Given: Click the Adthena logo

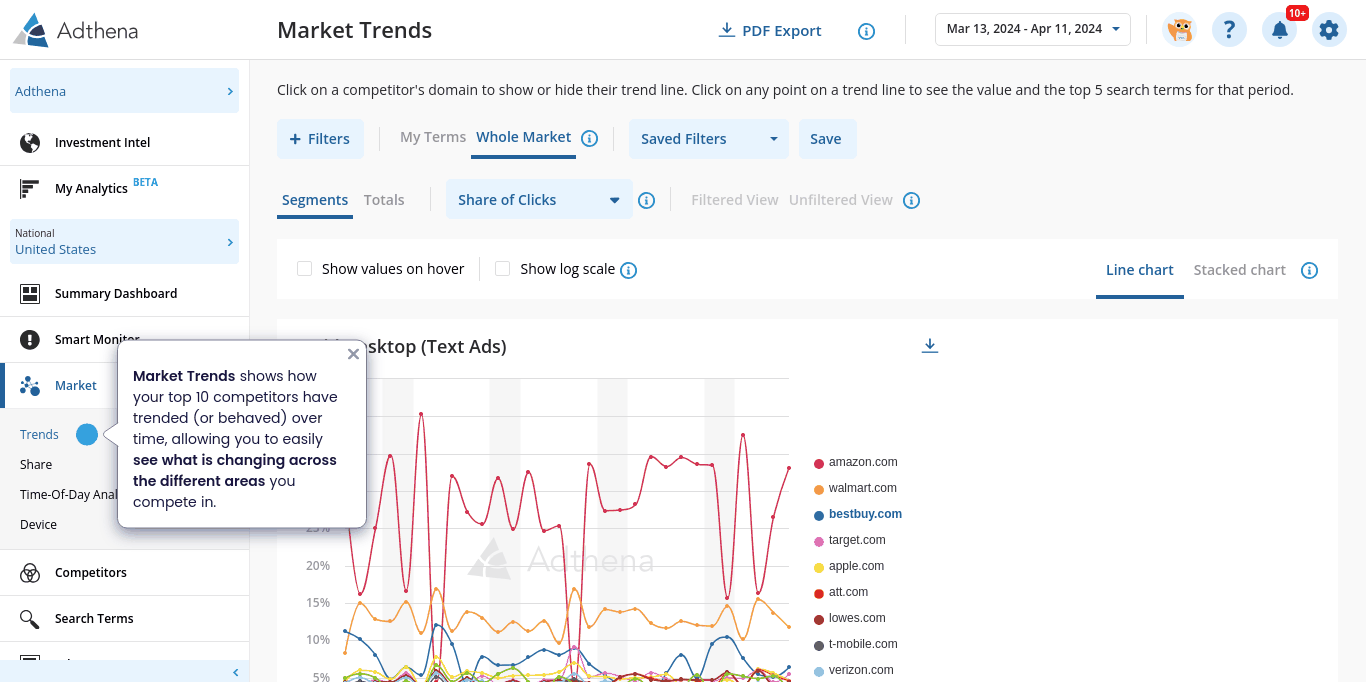Looking at the screenshot, I should 76,30.
